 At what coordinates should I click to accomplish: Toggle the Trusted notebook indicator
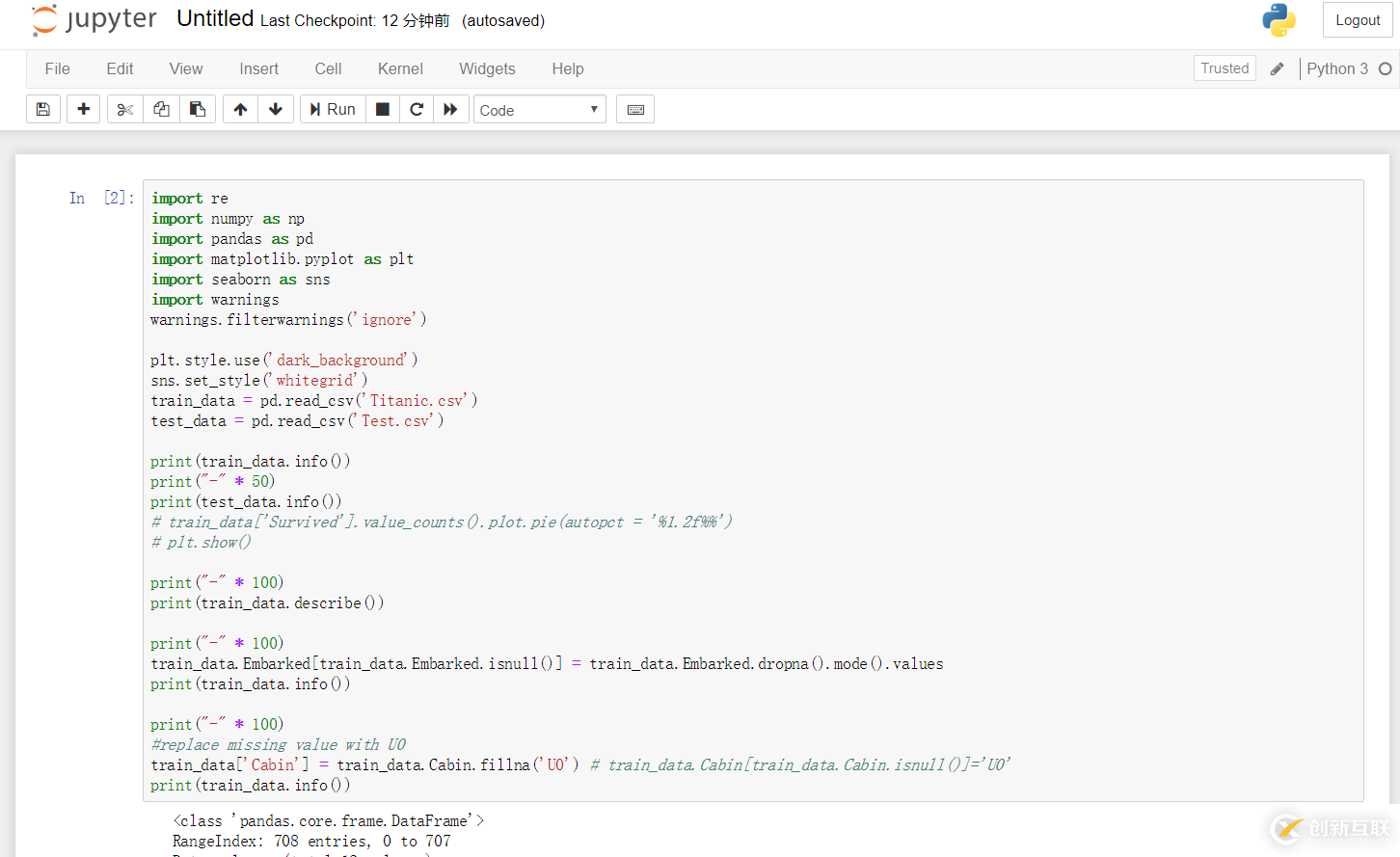click(x=1225, y=68)
